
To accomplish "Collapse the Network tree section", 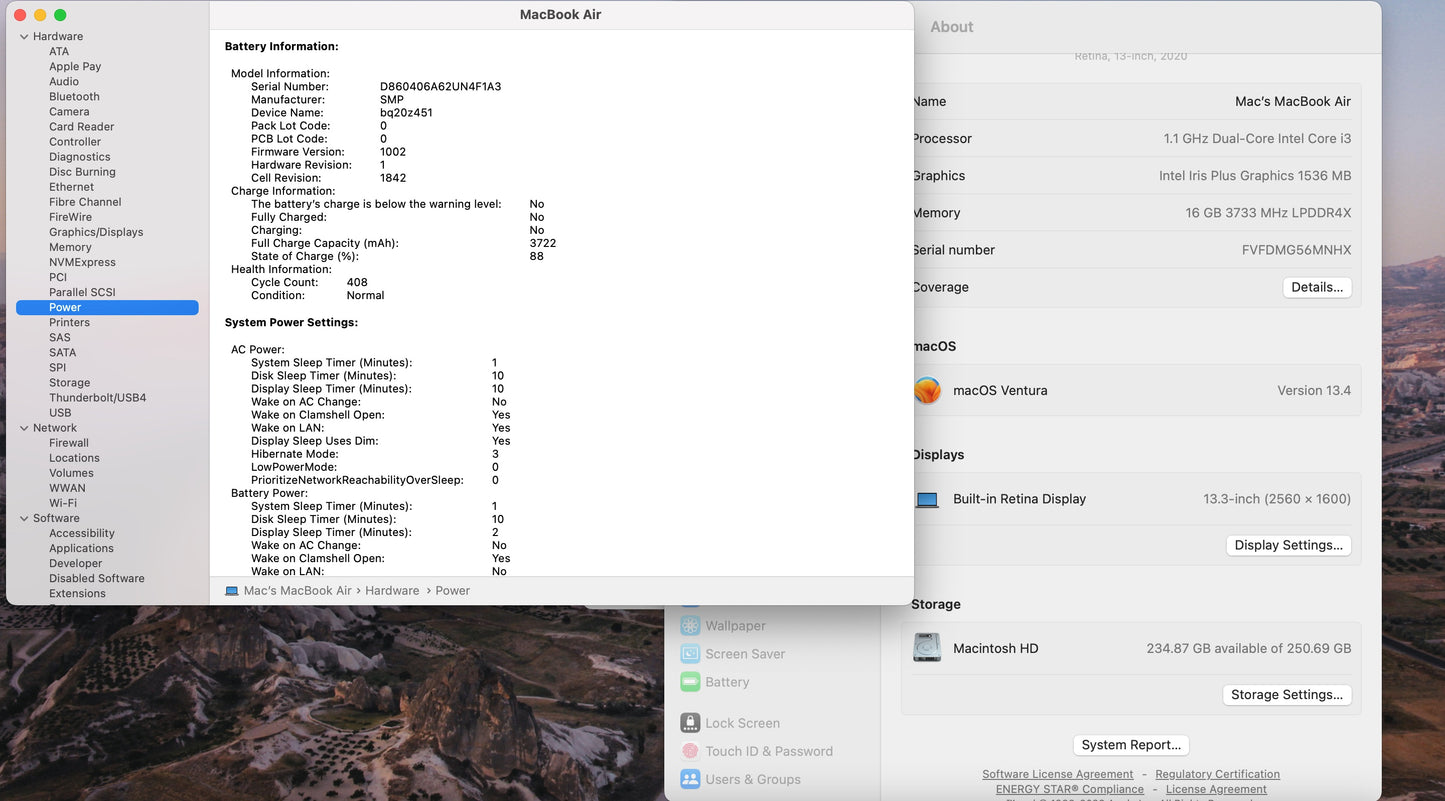I will pos(24,428).
